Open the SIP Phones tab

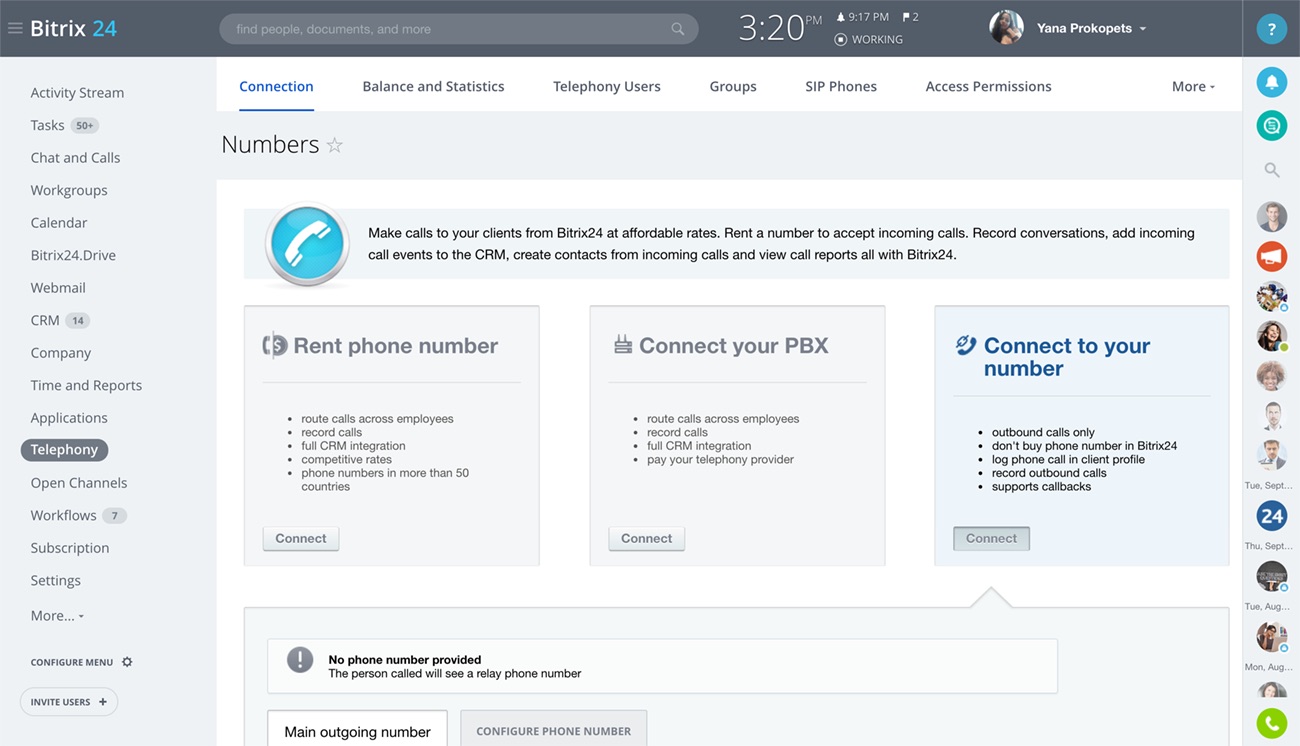840,87
